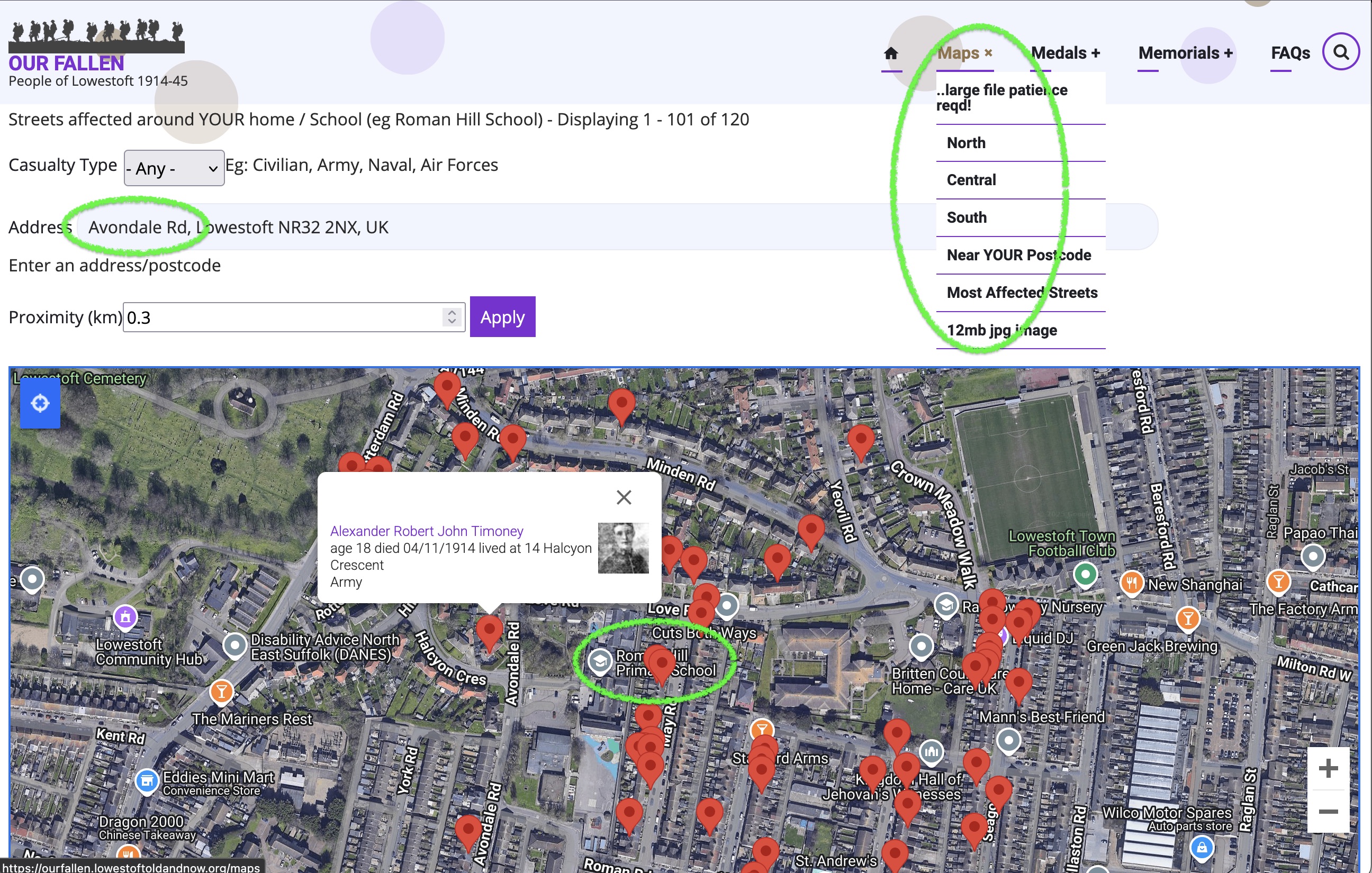
Task: Open the FAQs page
Action: click(x=1290, y=53)
